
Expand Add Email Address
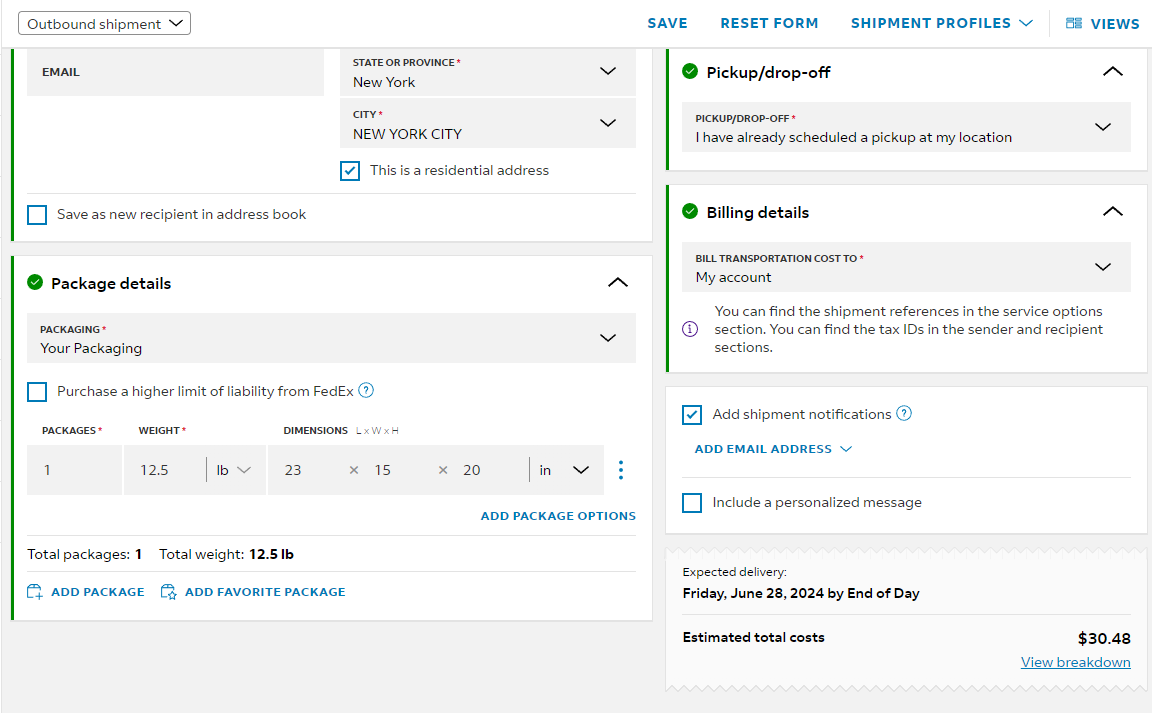point(773,449)
